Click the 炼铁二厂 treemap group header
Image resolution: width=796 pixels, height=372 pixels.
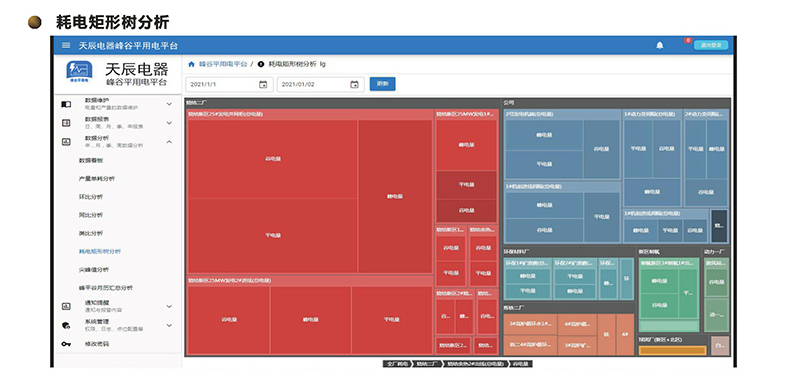click(569, 308)
